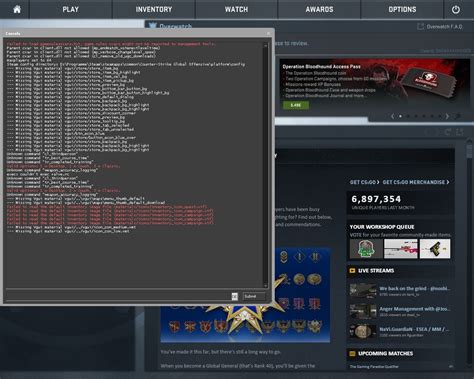Open the OPTIONS menu
The image size is (474, 379).
(402, 9)
